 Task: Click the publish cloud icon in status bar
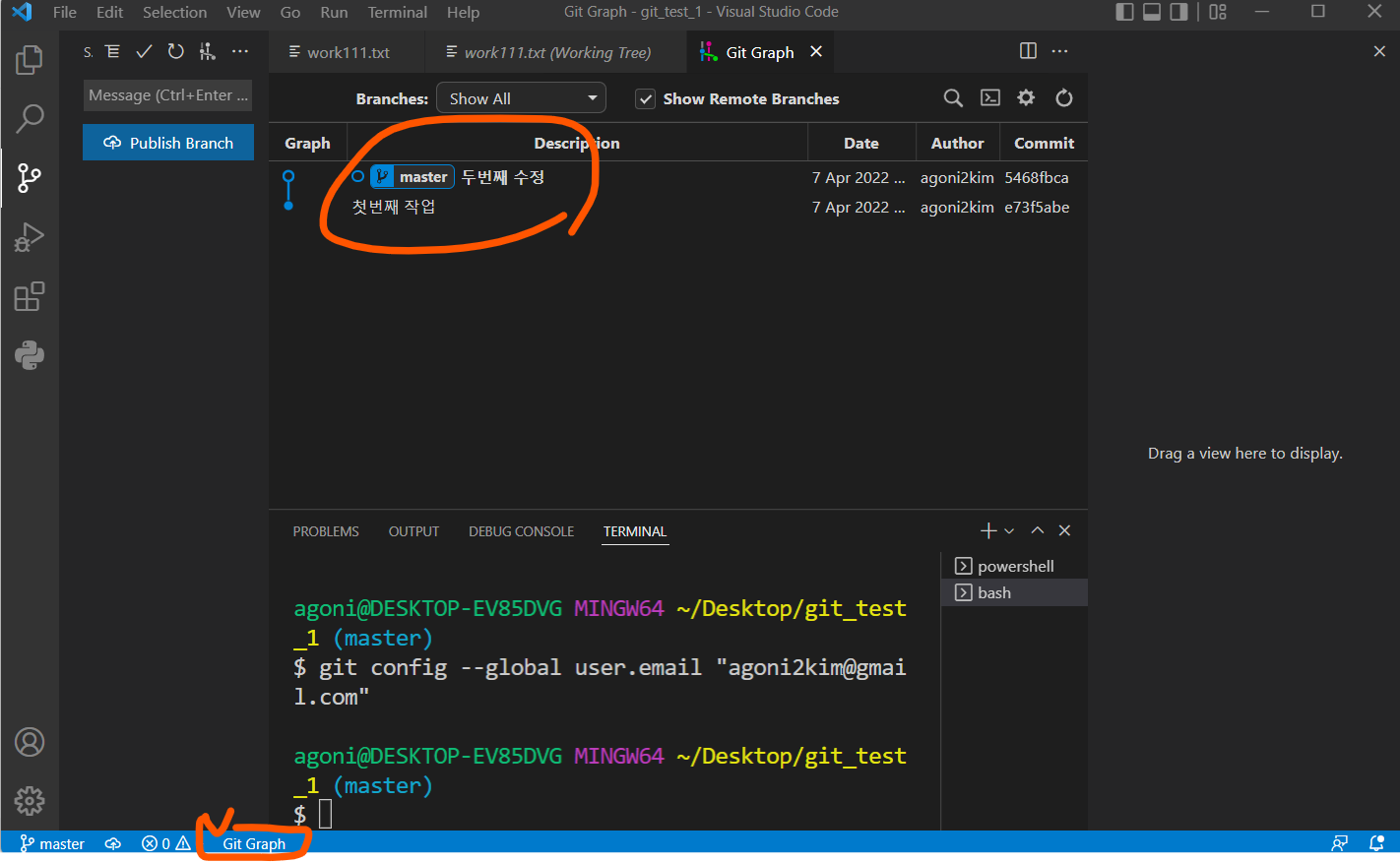[113, 843]
